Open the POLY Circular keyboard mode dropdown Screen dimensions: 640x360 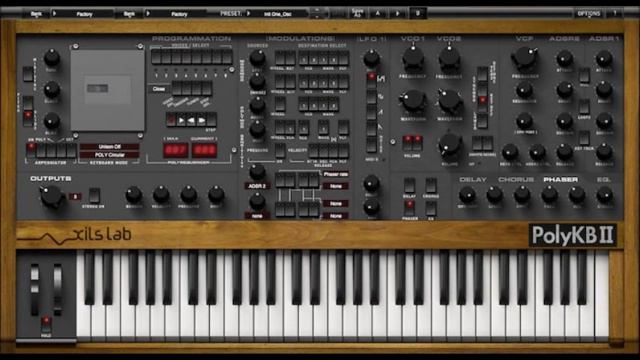[x=109, y=155]
